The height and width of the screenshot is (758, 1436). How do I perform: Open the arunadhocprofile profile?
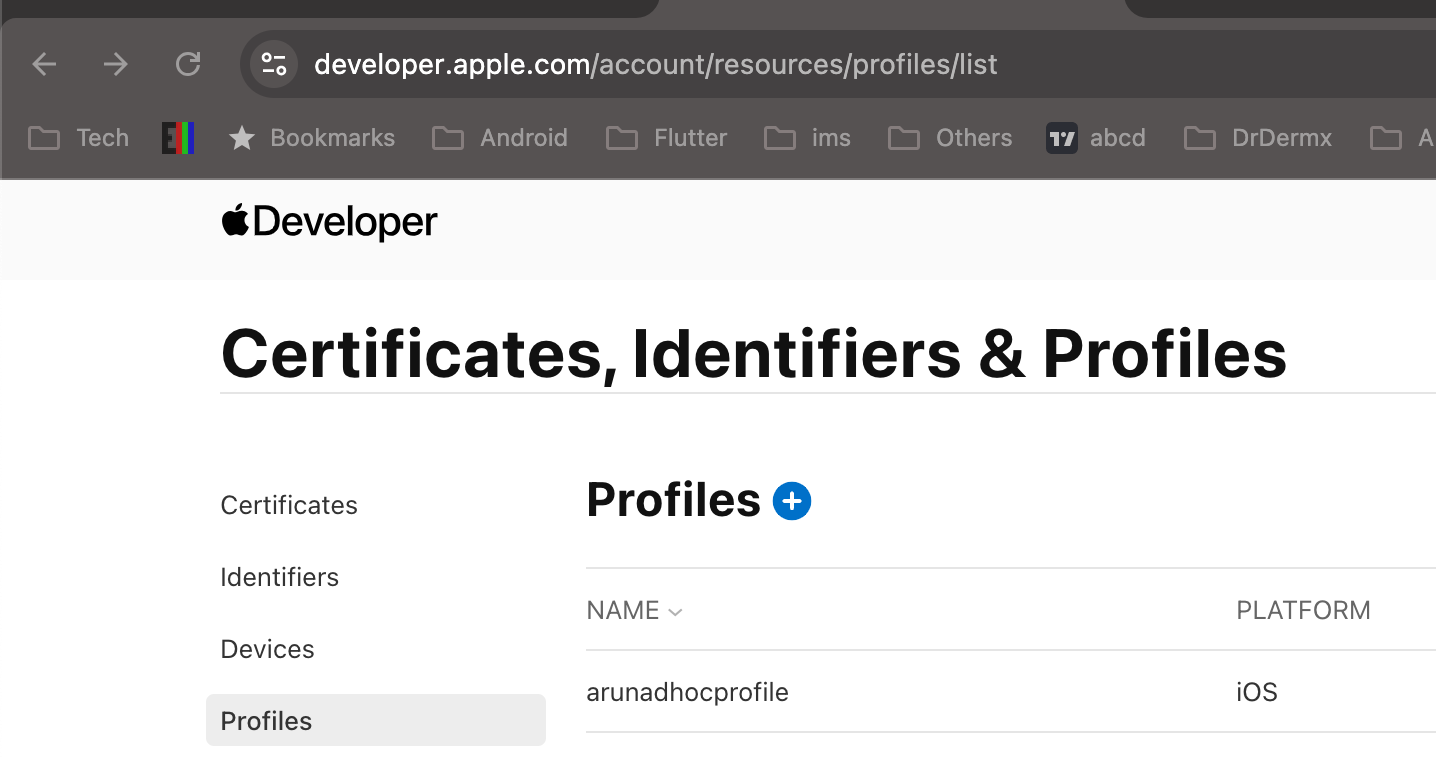pyautogui.click(x=687, y=692)
